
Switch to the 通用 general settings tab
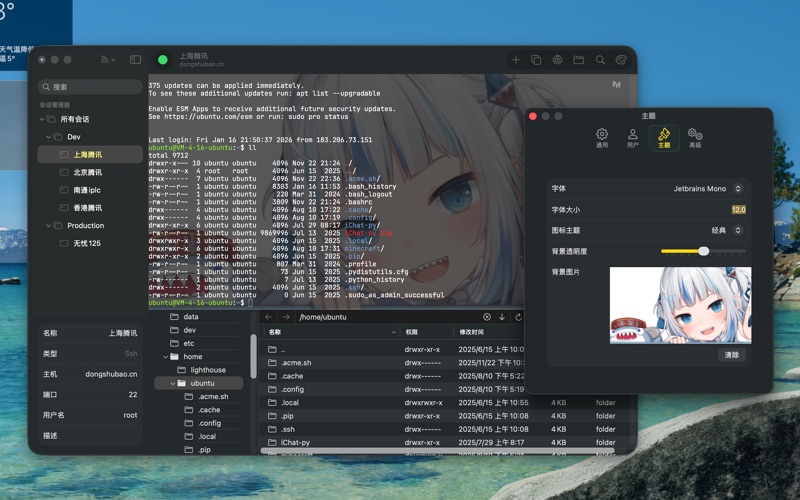pos(601,138)
